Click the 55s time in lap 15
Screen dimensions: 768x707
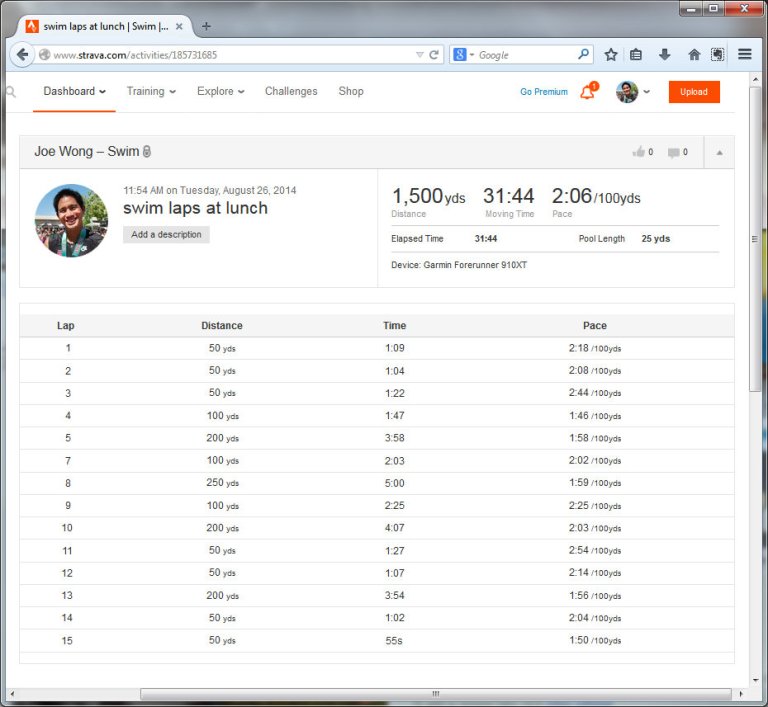[x=394, y=640]
